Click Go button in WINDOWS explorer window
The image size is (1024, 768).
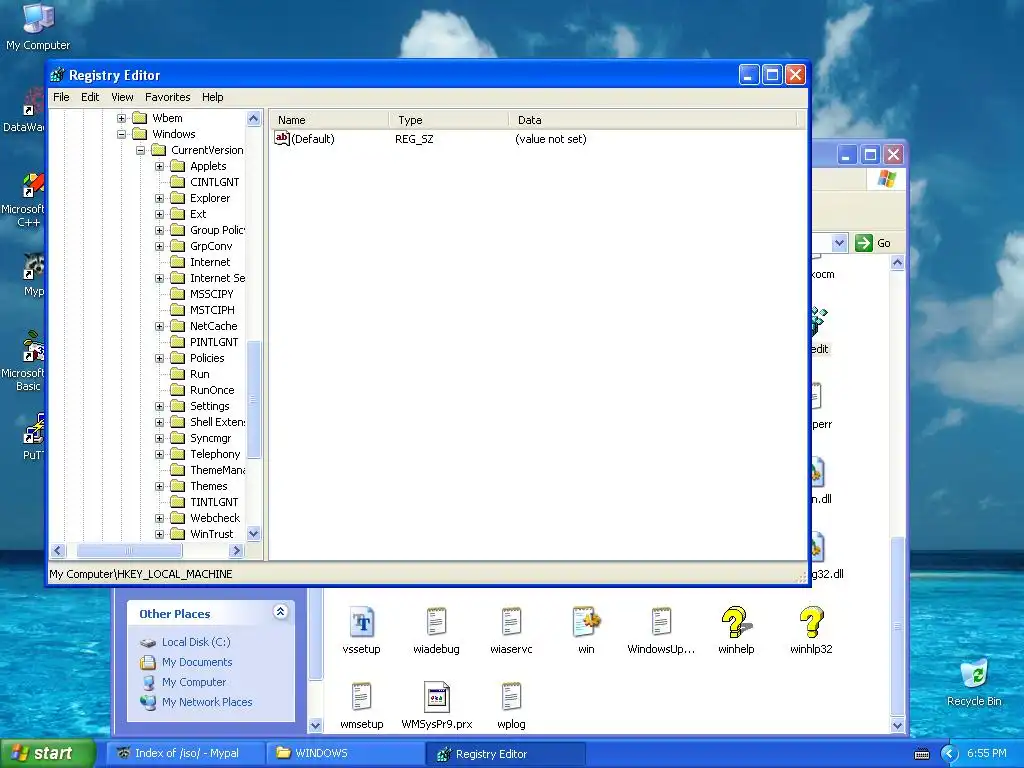click(x=873, y=243)
